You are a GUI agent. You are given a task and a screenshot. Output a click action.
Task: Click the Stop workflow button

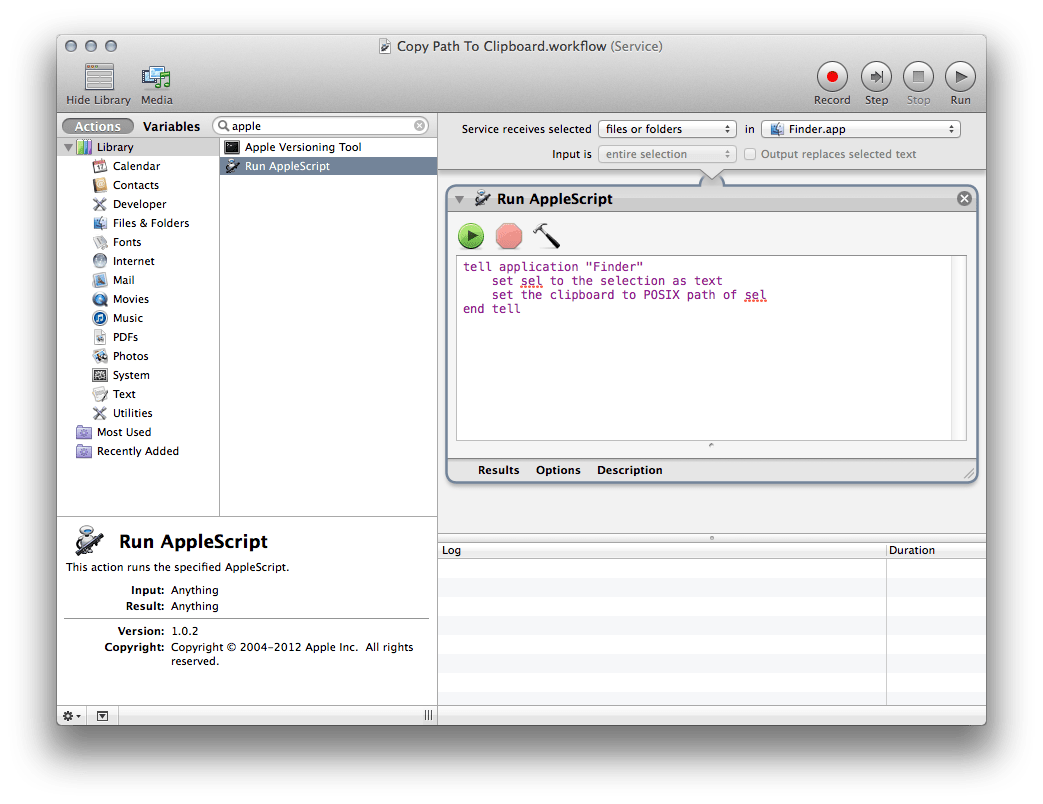(918, 77)
